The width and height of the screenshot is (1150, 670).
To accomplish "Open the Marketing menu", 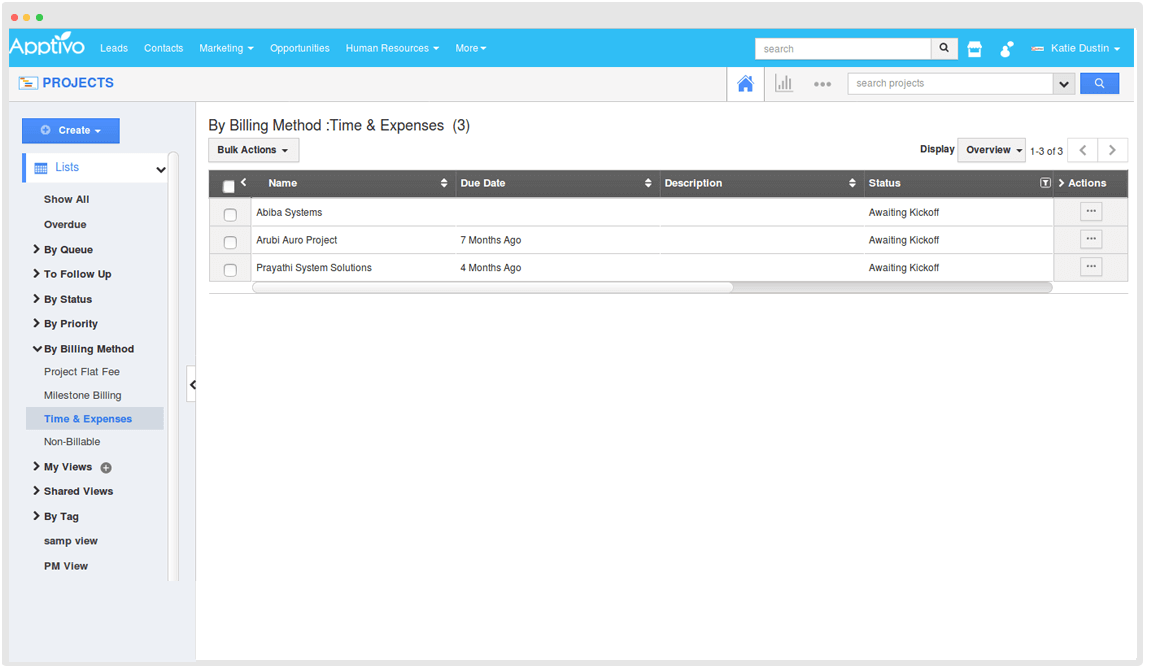I will pyautogui.click(x=226, y=48).
